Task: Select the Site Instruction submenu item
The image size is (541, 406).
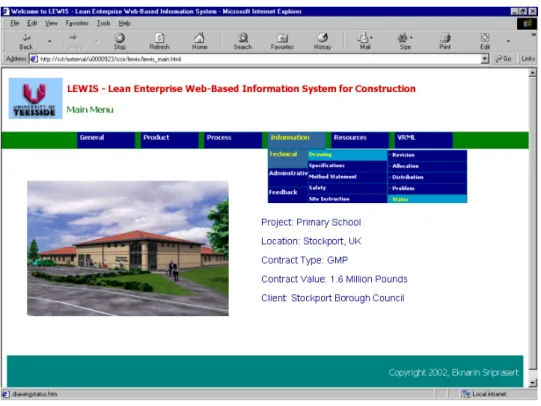Action: (347, 199)
